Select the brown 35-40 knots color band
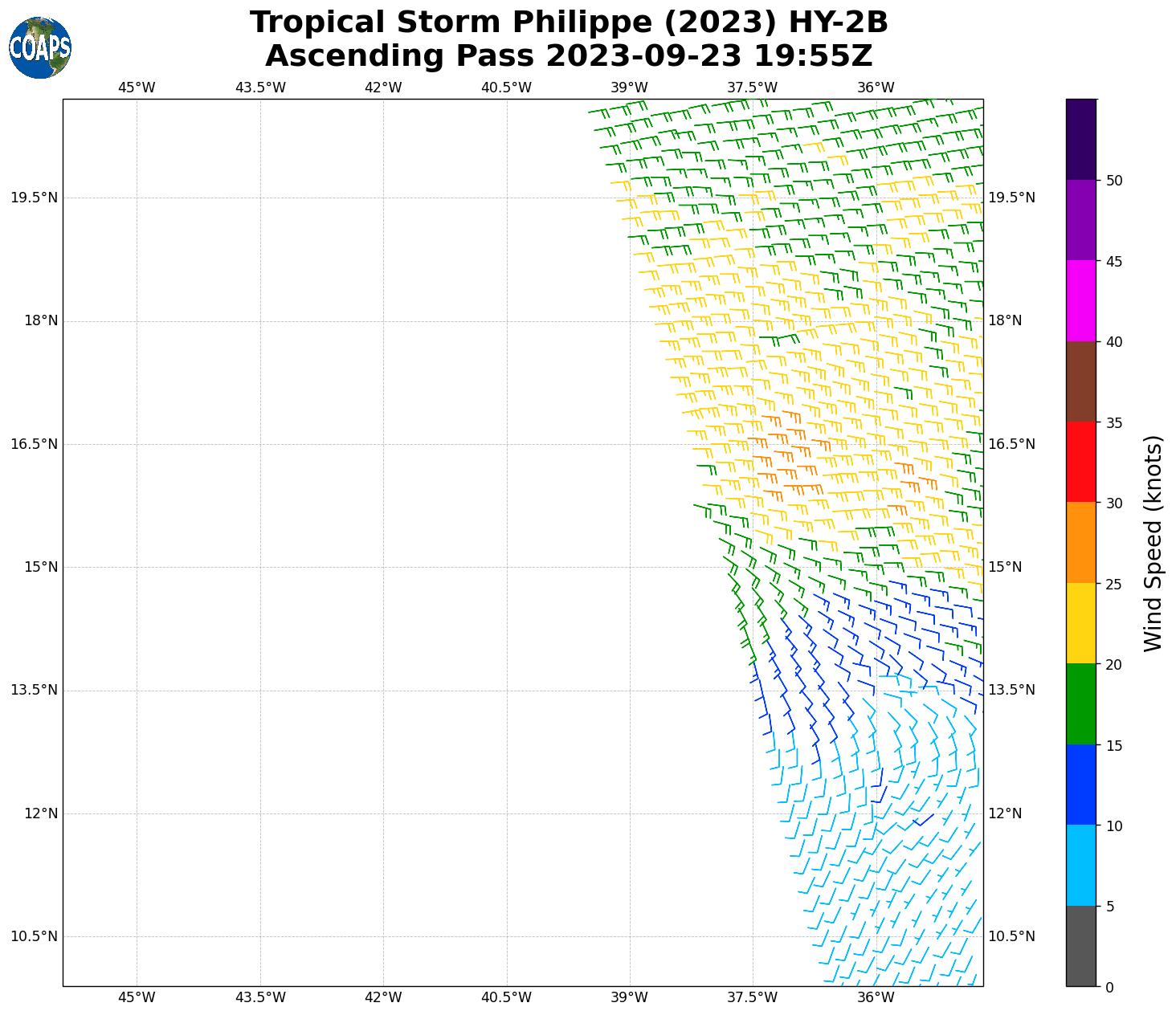Screen dimensions: 1176x1015 [1080, 381]
